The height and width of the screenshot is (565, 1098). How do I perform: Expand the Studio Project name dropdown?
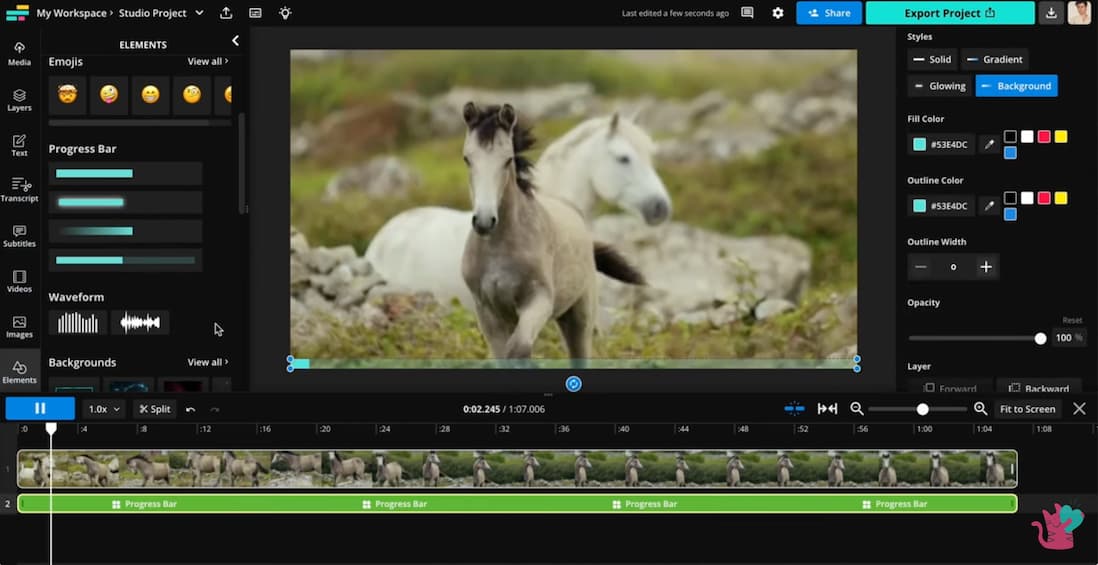click(x=199, y=13)
